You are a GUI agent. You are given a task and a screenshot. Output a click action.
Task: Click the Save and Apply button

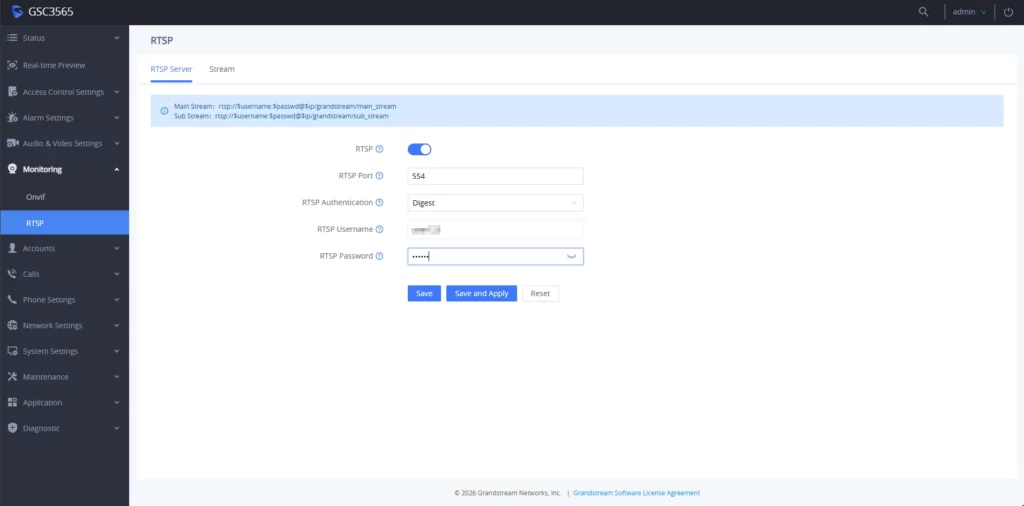pos(481,294)
